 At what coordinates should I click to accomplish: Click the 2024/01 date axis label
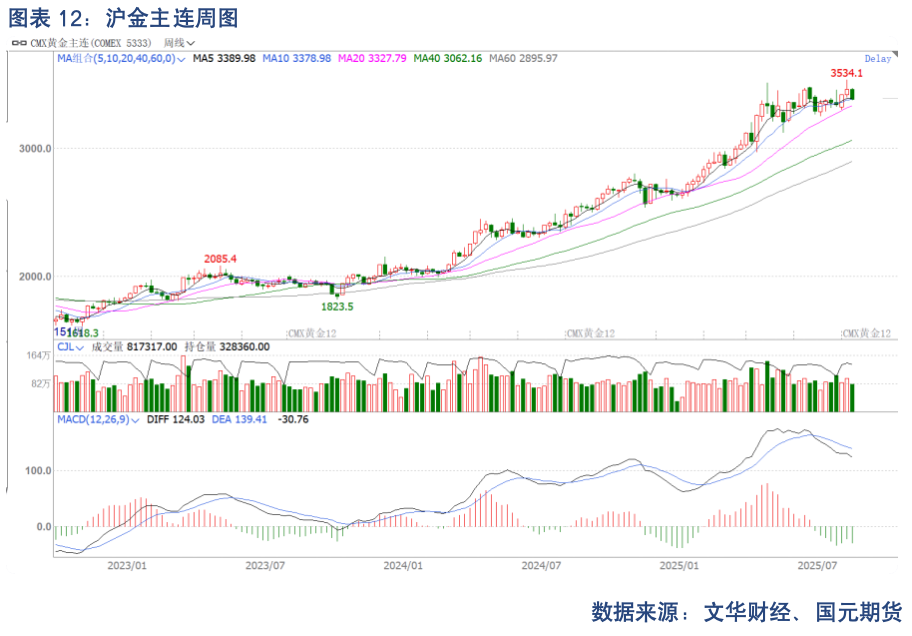(x=403, y=565)
